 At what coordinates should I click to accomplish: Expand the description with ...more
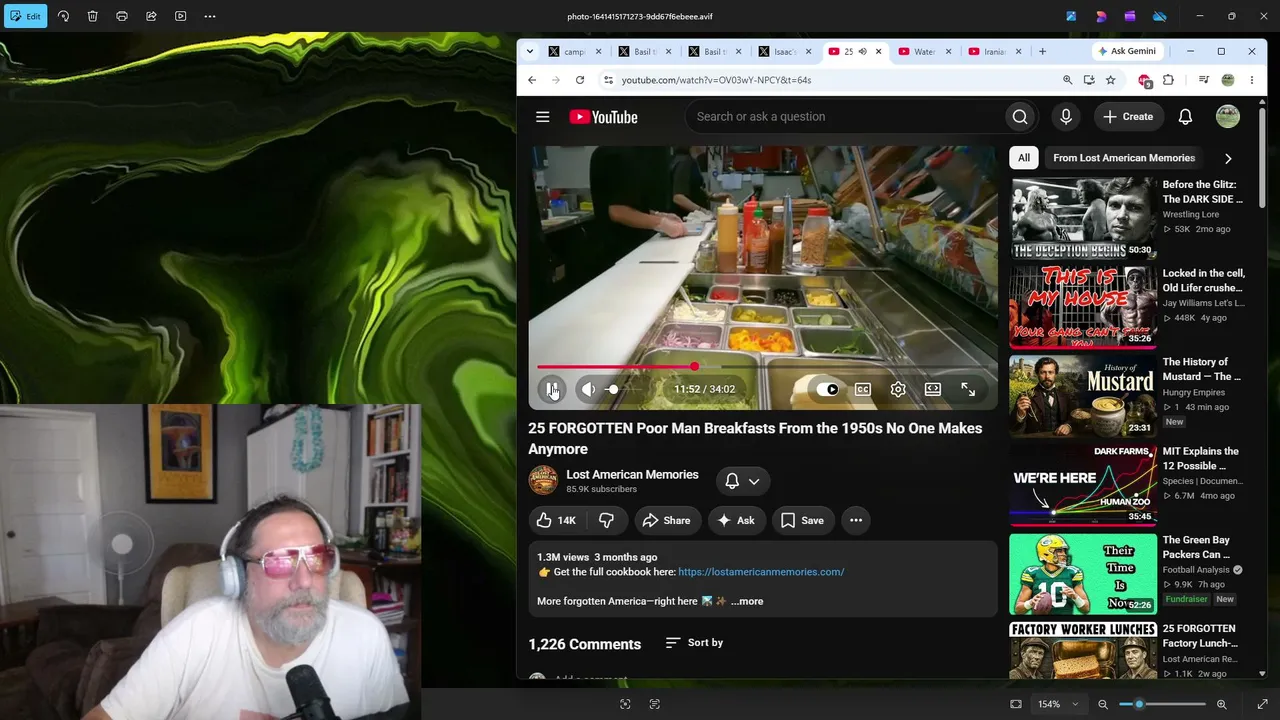[747, 601]
